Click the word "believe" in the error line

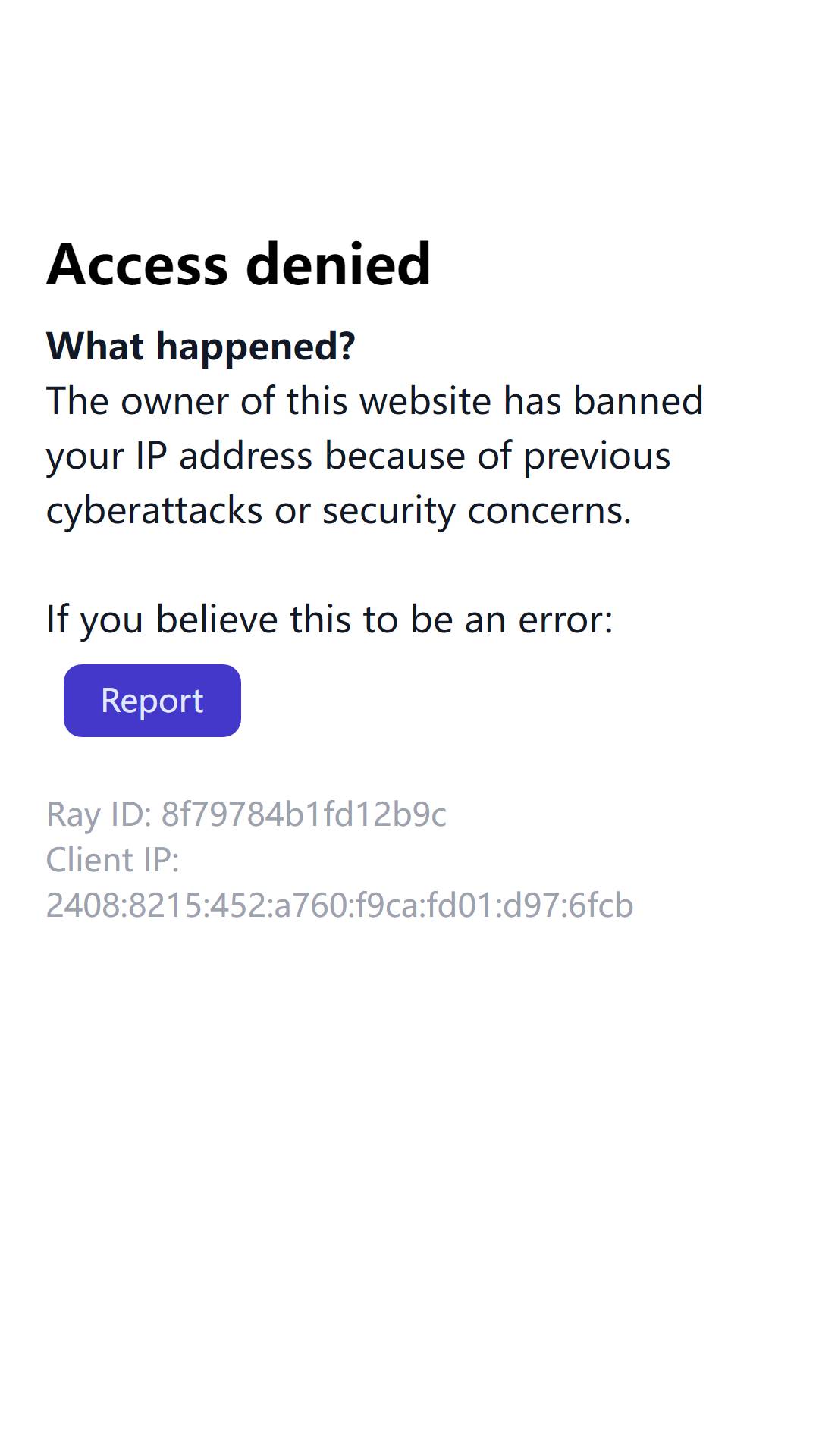point(217,620)
